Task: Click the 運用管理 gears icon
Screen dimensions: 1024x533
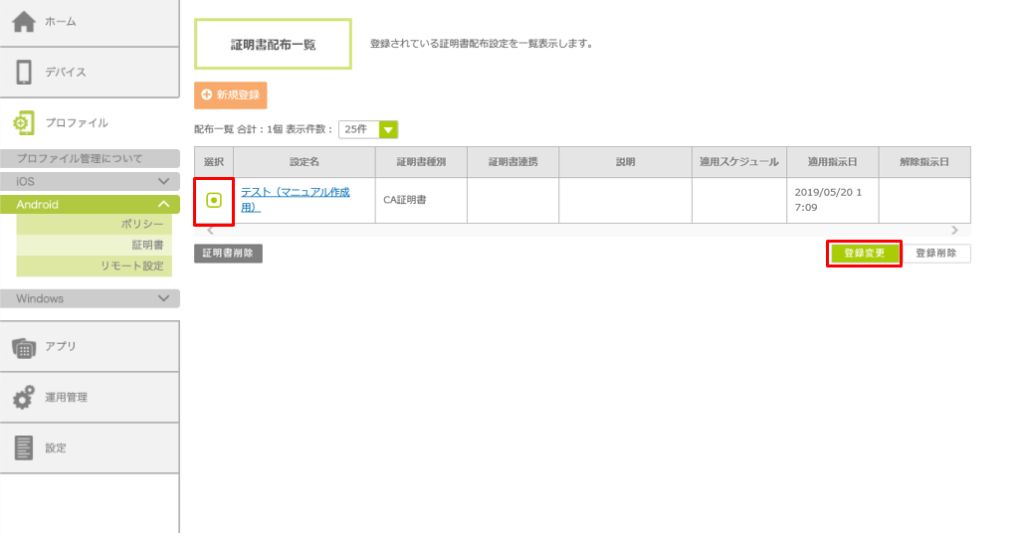Action: point(24,397)
